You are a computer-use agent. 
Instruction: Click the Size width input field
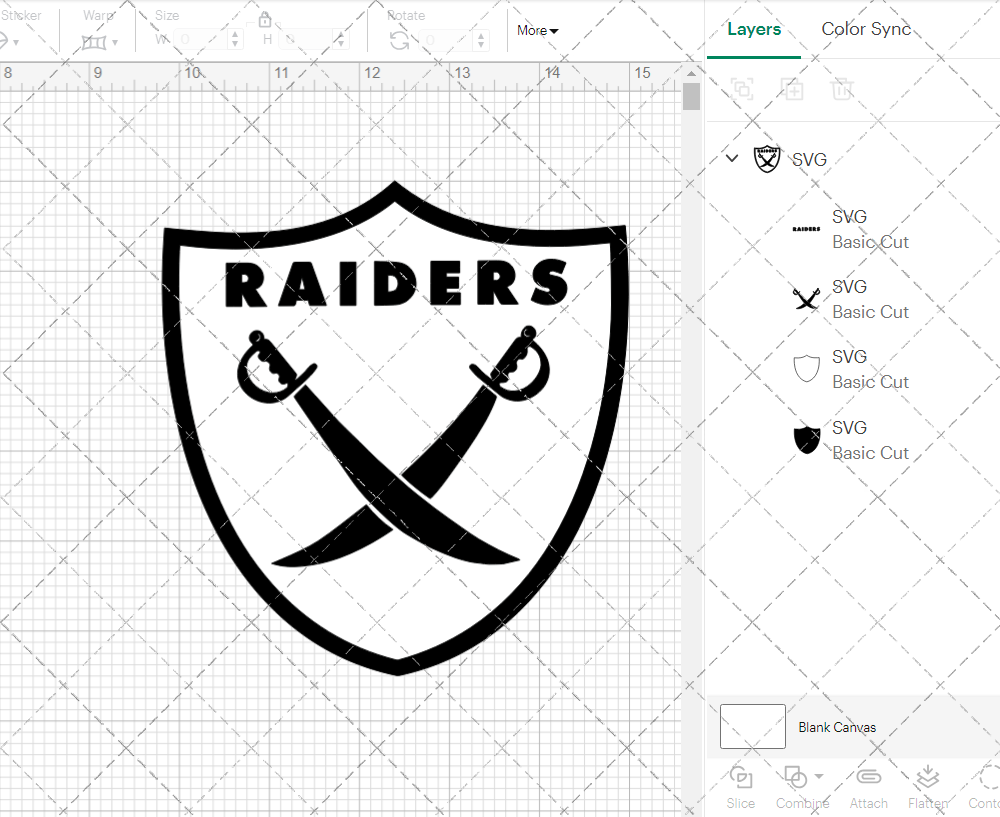click(x=200, y=40)
